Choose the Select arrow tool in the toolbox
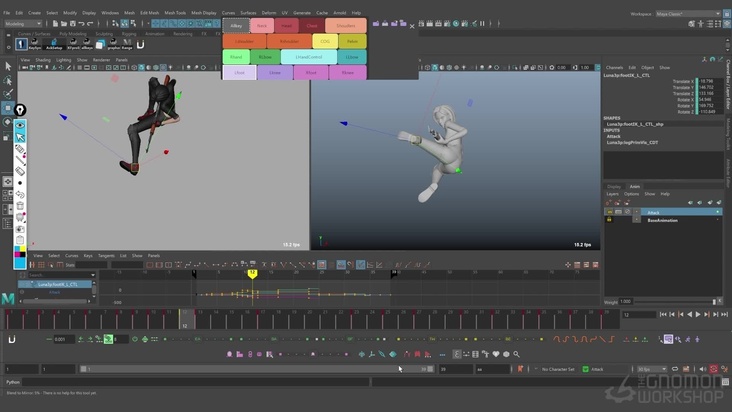The width and height of the screenshot is (732, 412). [8, 66]
